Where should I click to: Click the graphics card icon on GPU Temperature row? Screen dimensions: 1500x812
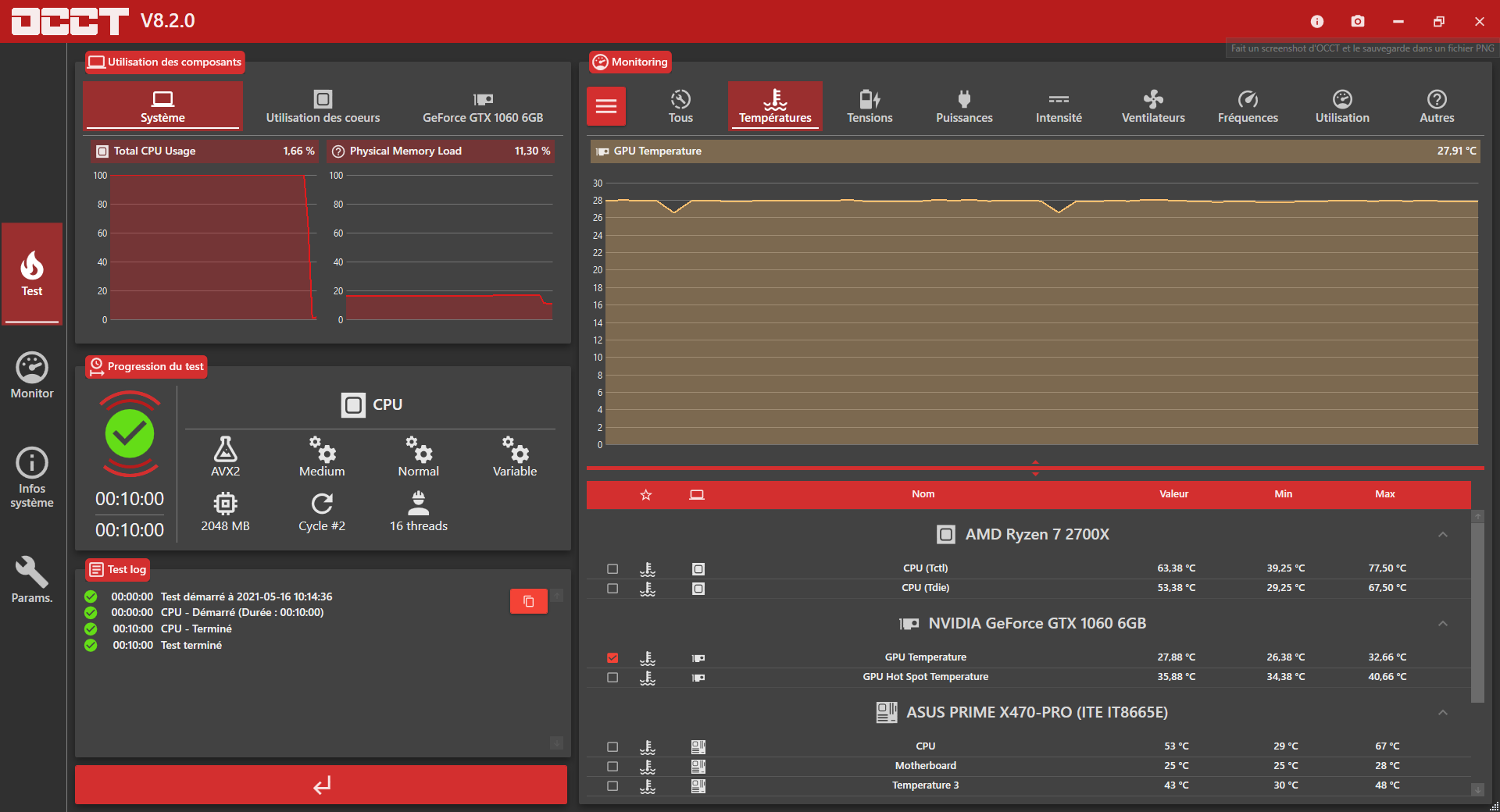698,658
